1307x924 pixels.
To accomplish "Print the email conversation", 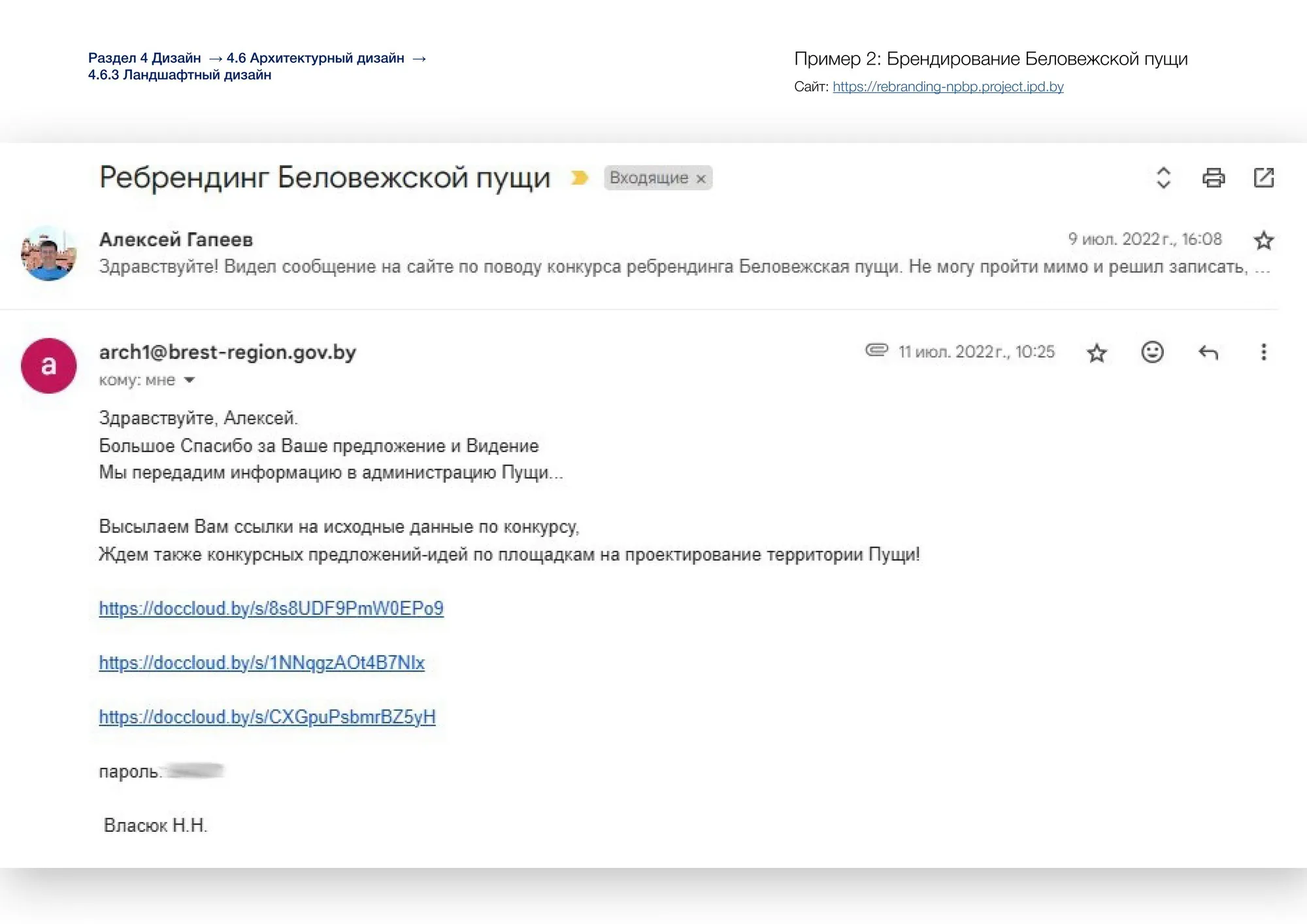I will click(x=1214, y=178).
